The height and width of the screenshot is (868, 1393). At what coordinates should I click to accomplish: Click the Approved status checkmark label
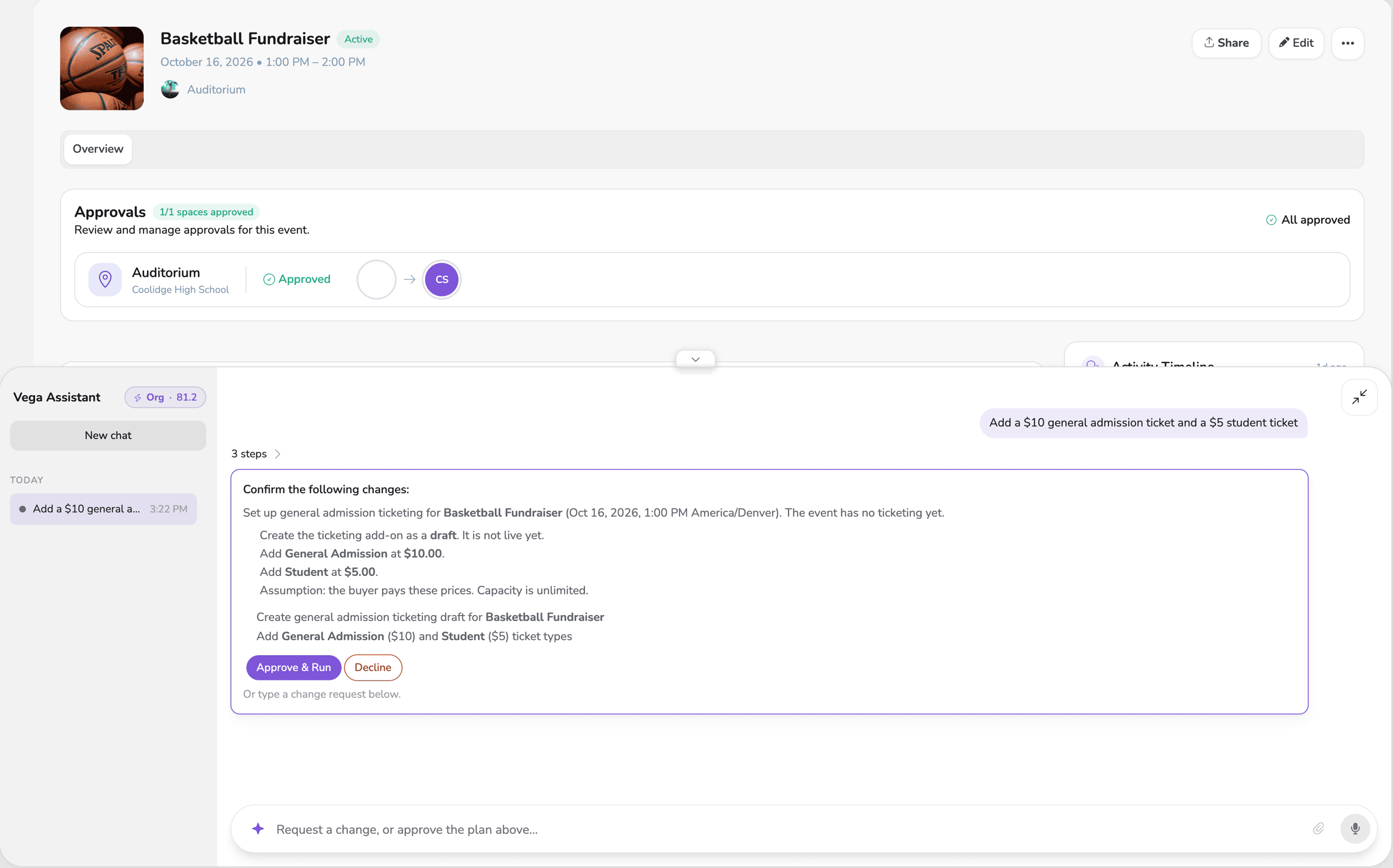297,280
